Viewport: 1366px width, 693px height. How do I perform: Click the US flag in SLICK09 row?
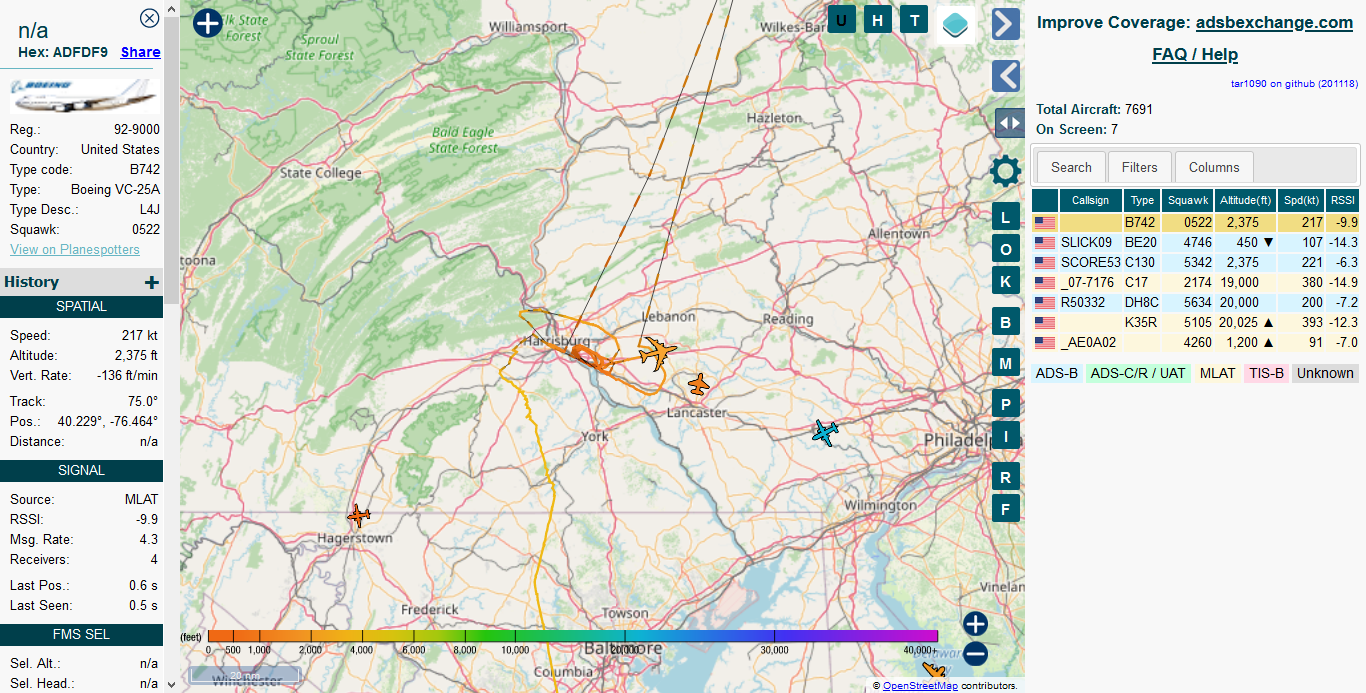point(1045,242)
